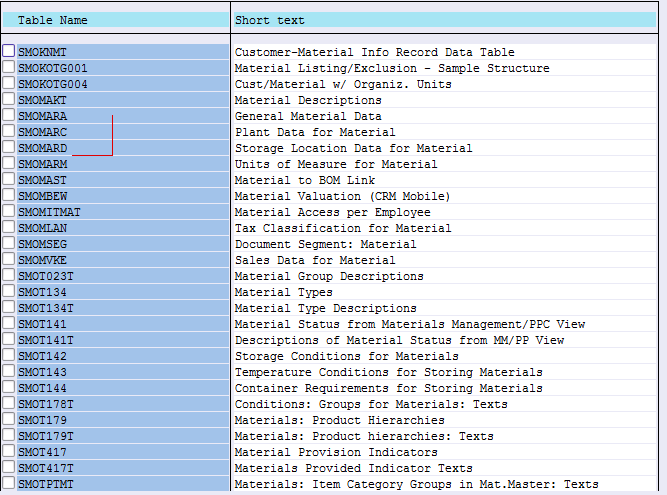Check the SMOT417 checkbox
The image size is (667, 495).
click(9, 451)
